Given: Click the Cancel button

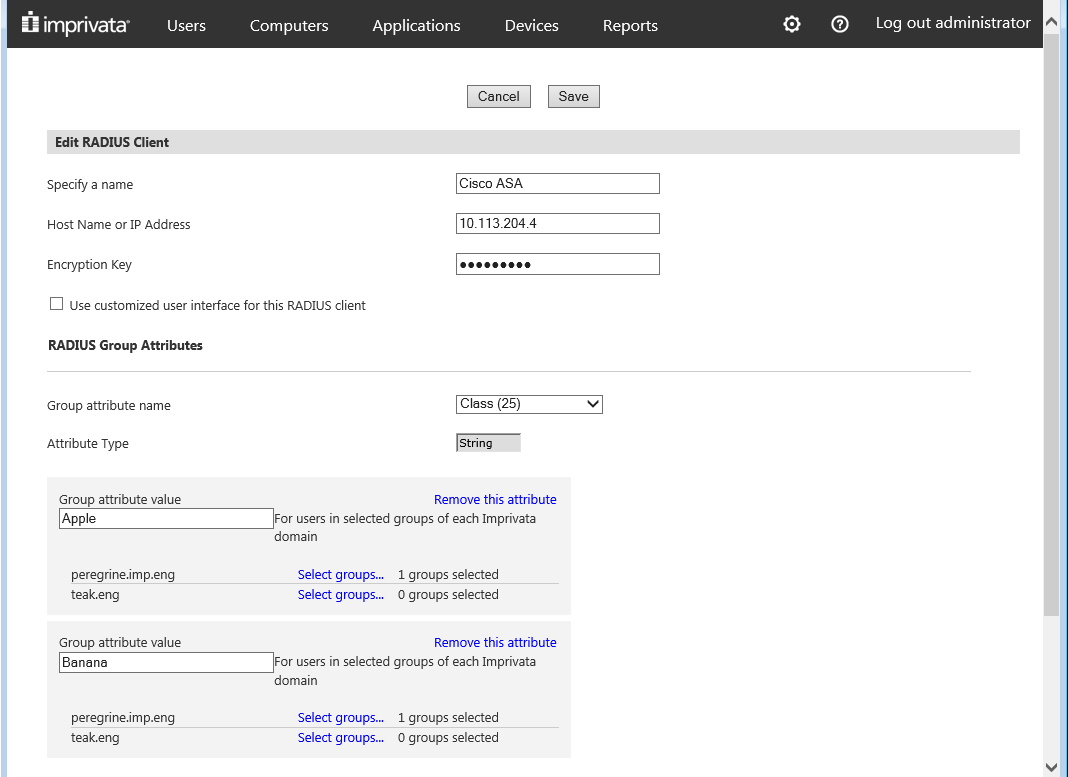Looking at the screenshot, I should tap(498, 96).
